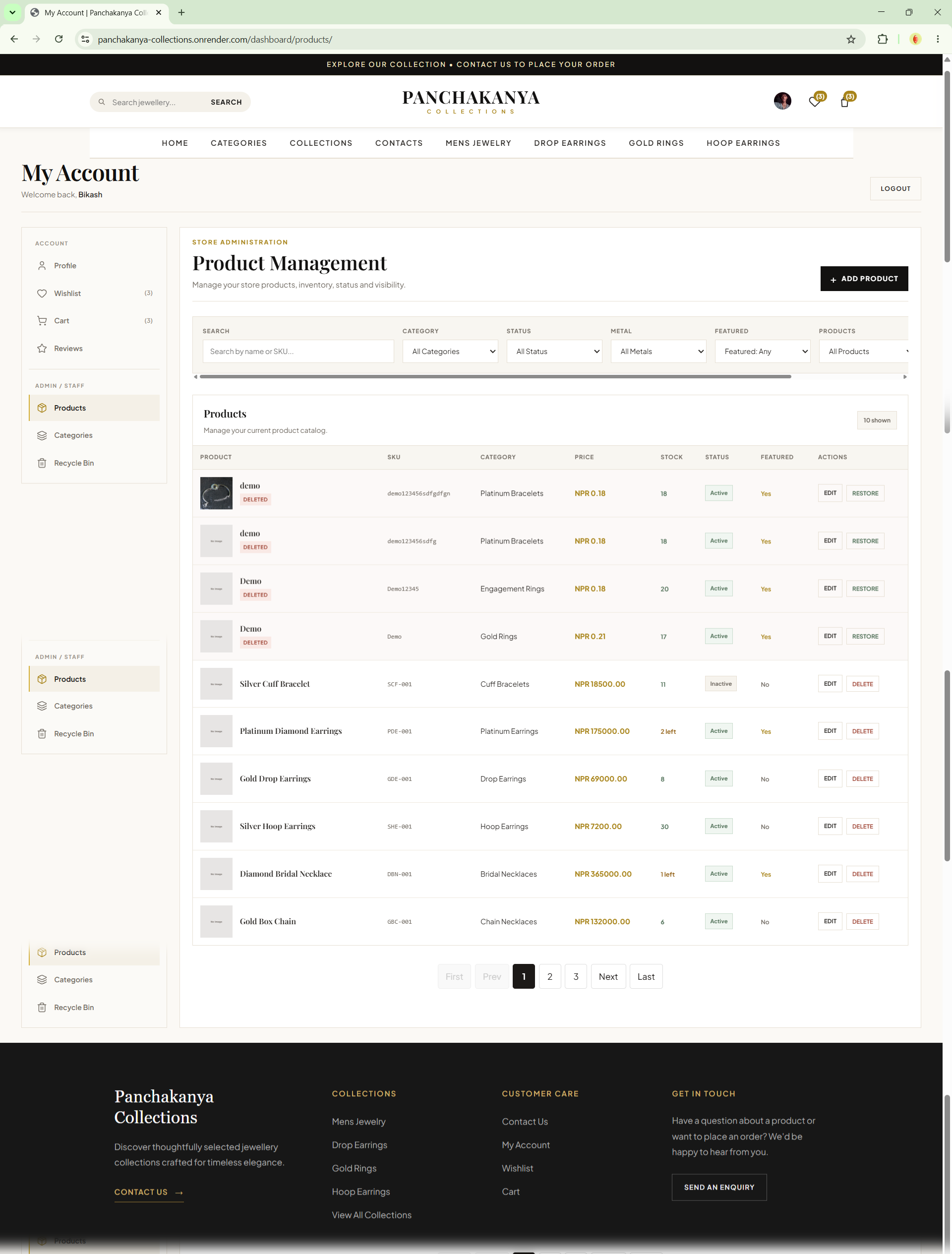
Task: Click Inactive status of Silver Cuff Bracelet
Action: coord(720,684)
